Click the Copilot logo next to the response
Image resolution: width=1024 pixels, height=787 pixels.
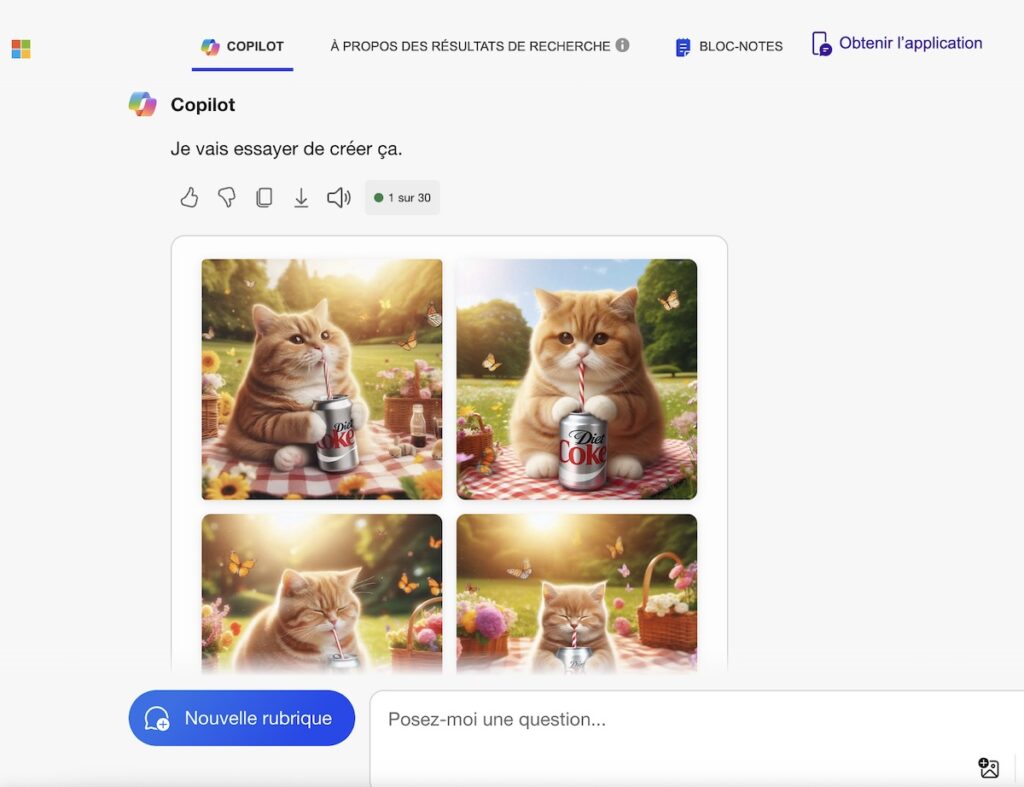pos(141,104)
